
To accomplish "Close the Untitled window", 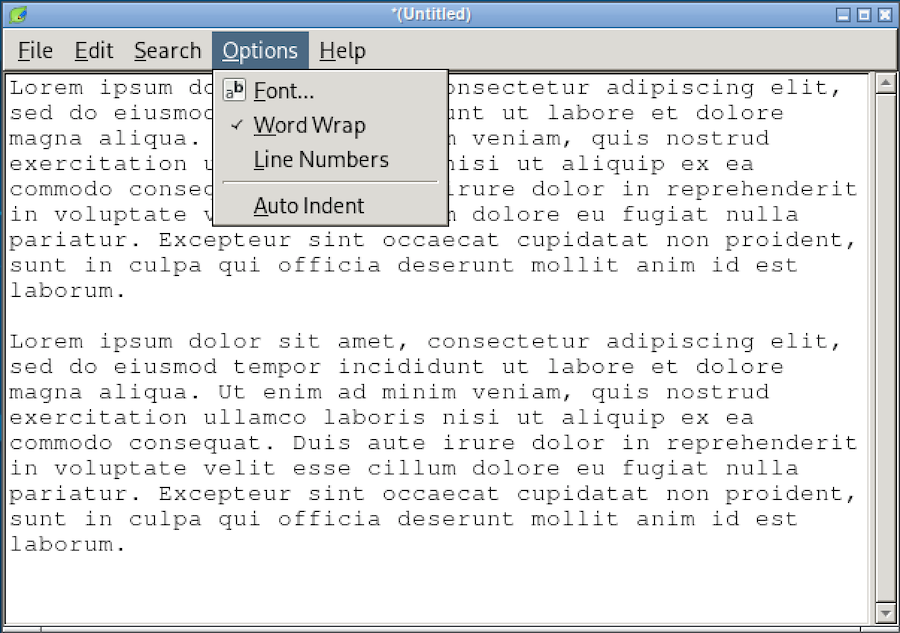I will pyautogui.click(x=884, y=14).
